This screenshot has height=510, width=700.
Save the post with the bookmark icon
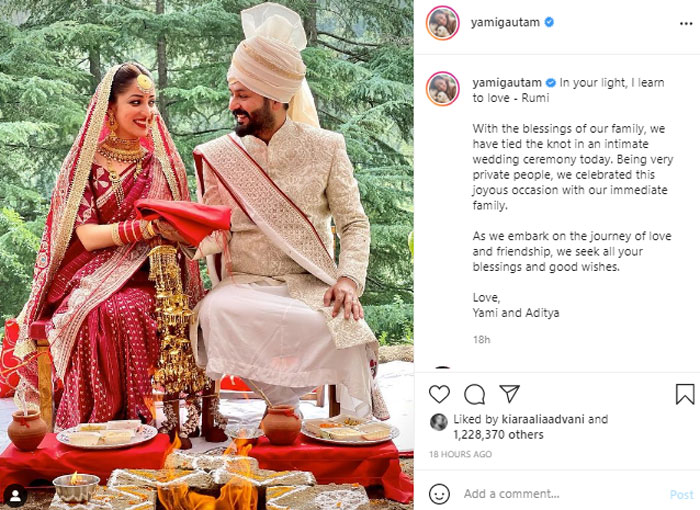tap(685, 394)
